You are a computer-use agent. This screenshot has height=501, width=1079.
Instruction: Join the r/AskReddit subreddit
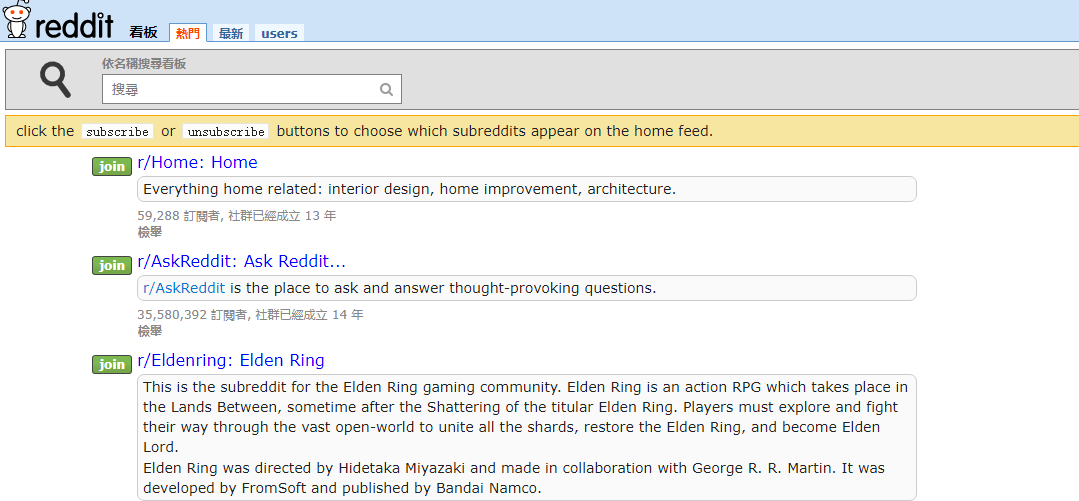point(111,266)
